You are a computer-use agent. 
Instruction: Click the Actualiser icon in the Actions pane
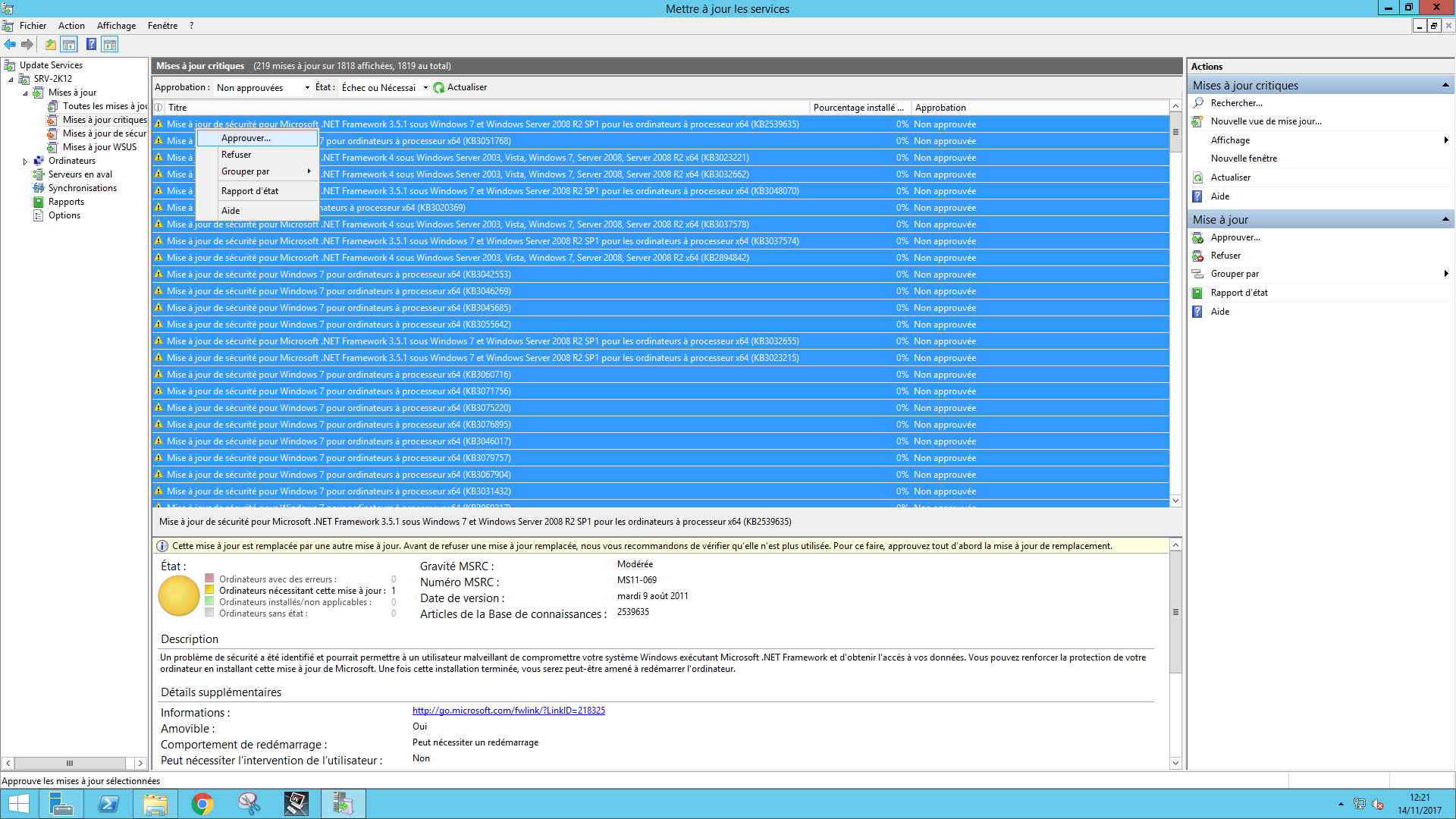(1198, 177)
